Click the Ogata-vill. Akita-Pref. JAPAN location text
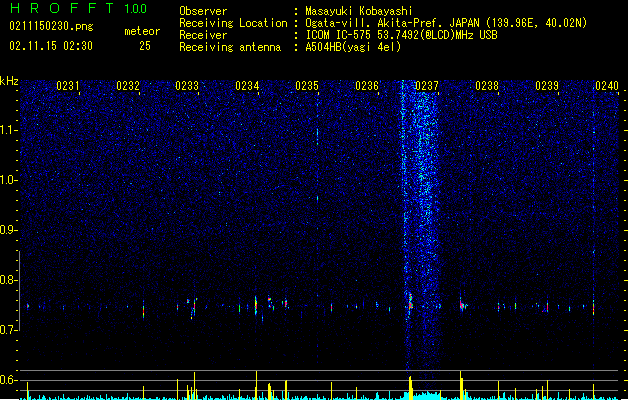 point(446,23)
